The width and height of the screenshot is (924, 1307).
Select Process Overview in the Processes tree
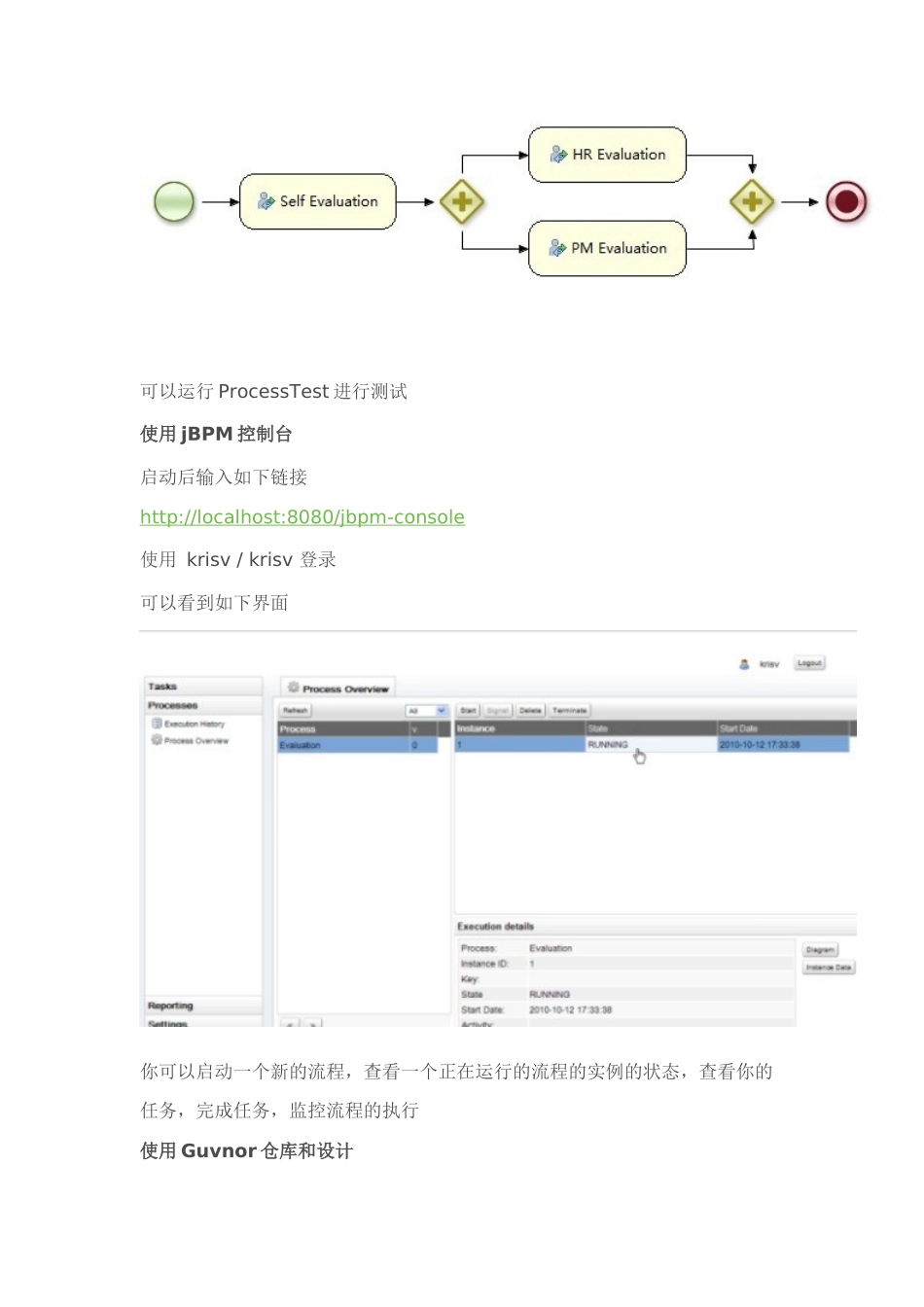[196, 741]
